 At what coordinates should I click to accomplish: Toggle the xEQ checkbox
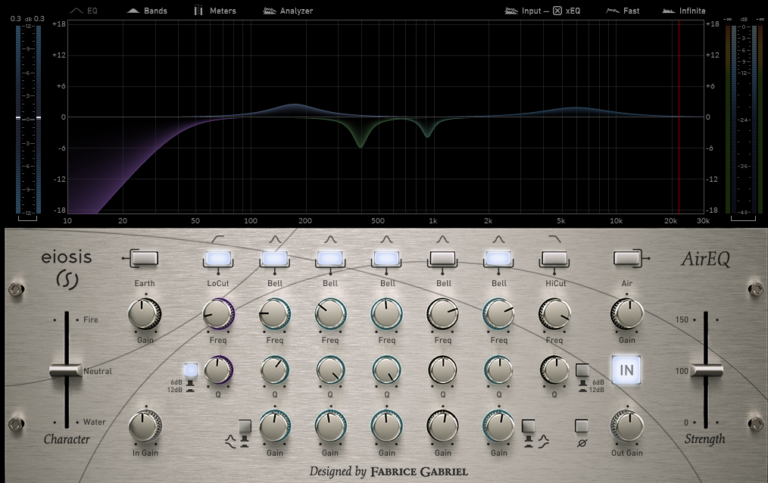[x=557, y=10]
